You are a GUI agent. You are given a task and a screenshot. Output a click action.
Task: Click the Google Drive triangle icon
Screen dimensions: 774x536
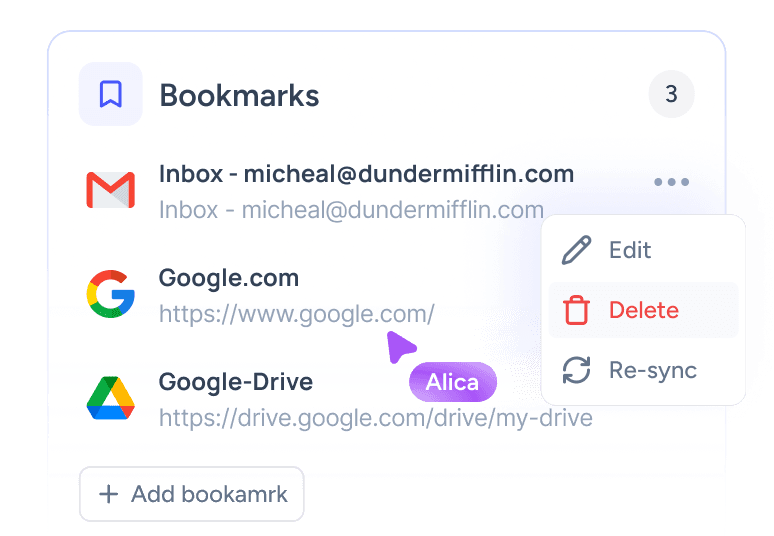click(111, 398)
